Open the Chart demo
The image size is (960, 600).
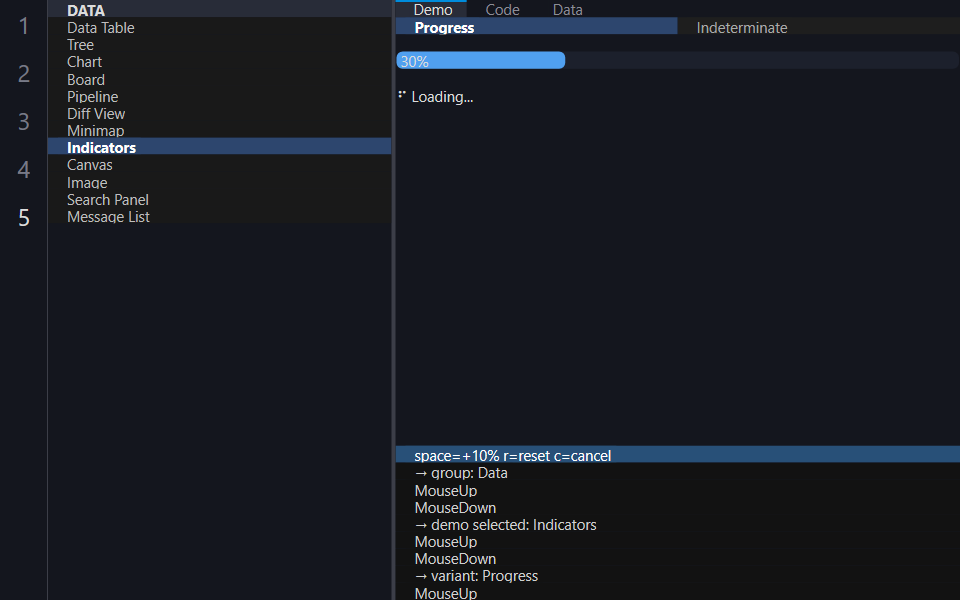coord(219,62)
